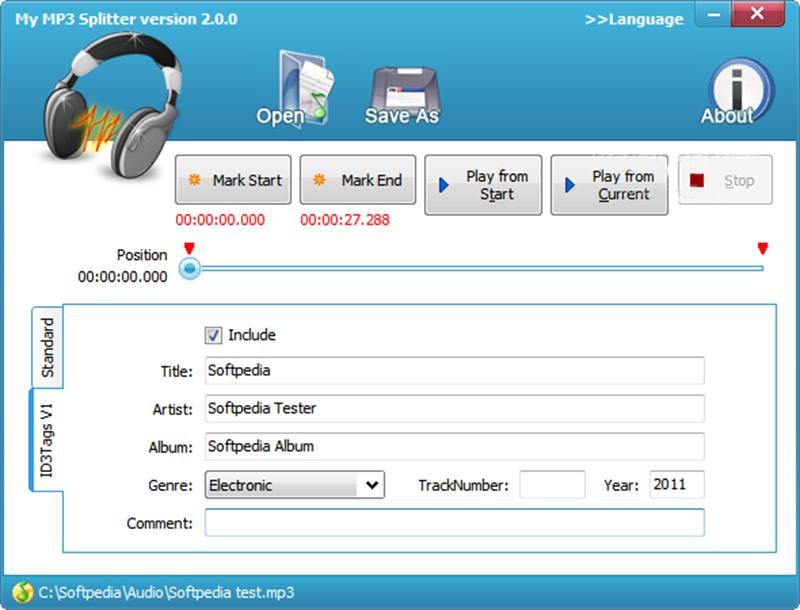Click the end time 00:00:27.288

[345, 220]
